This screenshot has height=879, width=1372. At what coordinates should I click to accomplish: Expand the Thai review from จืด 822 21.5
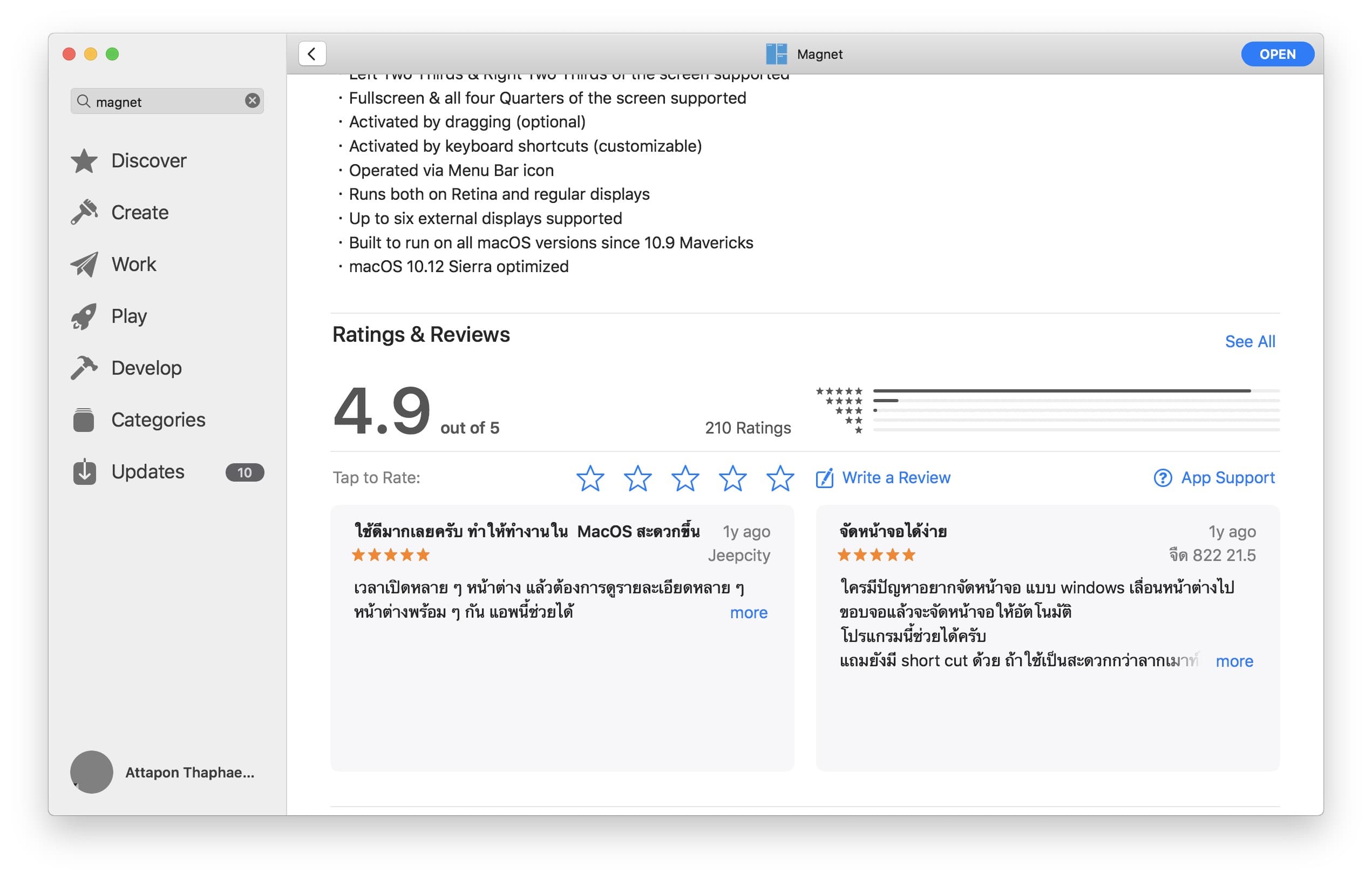(1234, 661)
